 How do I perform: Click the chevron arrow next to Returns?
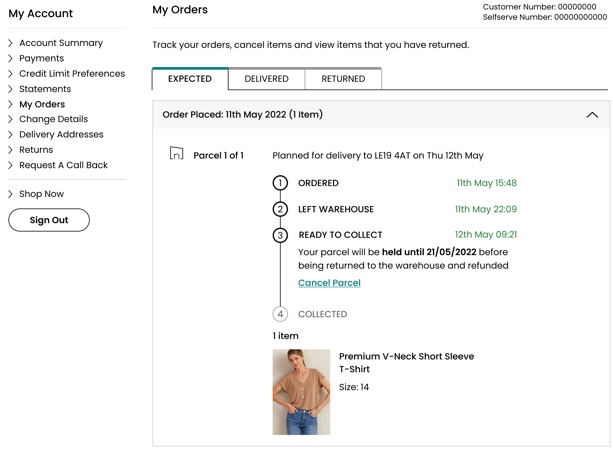click(x=11, y=150)
